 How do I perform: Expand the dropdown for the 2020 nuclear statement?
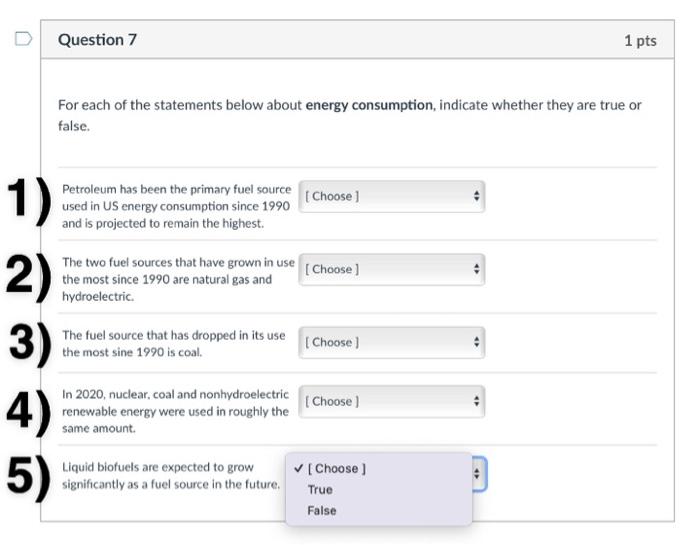tap(391, 401)
